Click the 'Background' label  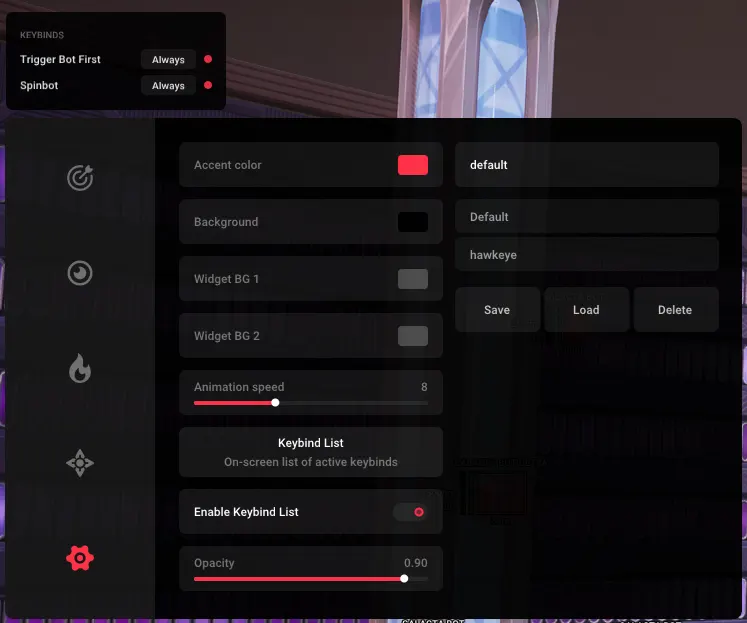point(226,222)
